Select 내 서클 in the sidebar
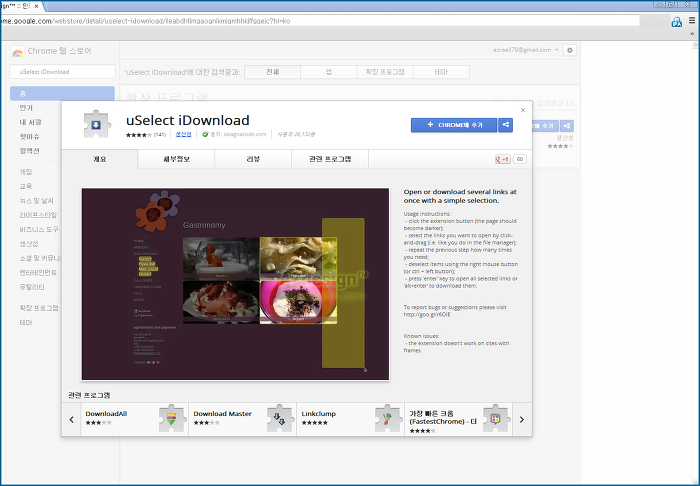Screen dimensions: 700x486 [x=30, y=122]
